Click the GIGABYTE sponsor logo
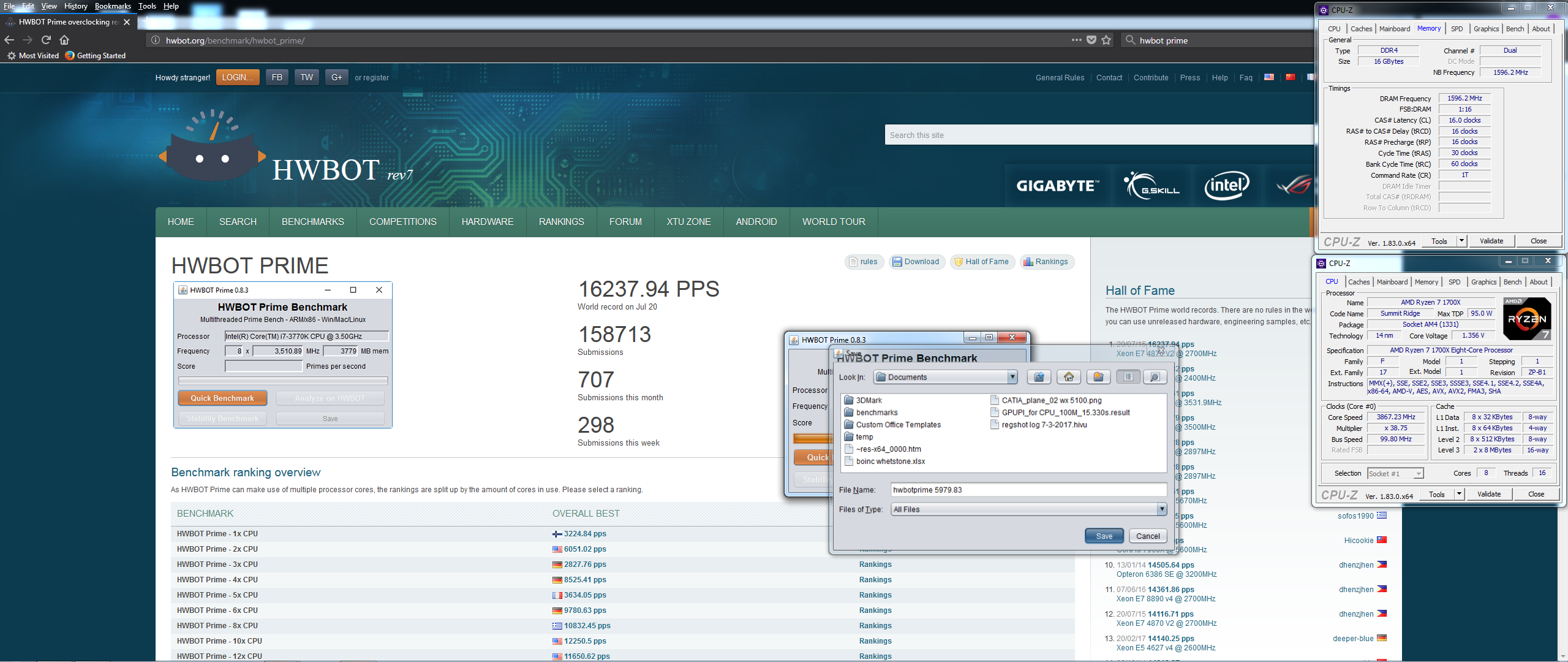1568x662 pixels. pyautogui.click(x=1058, y=186)
